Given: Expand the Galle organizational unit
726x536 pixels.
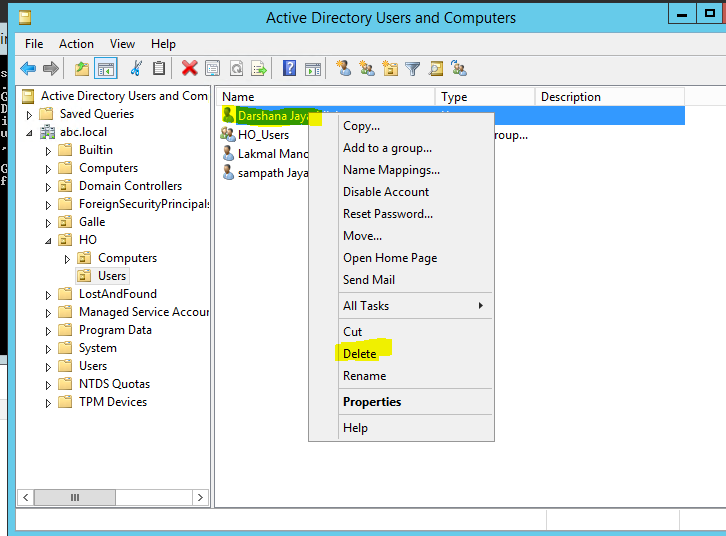Looking at the screenshot, I should pos(48,223).
